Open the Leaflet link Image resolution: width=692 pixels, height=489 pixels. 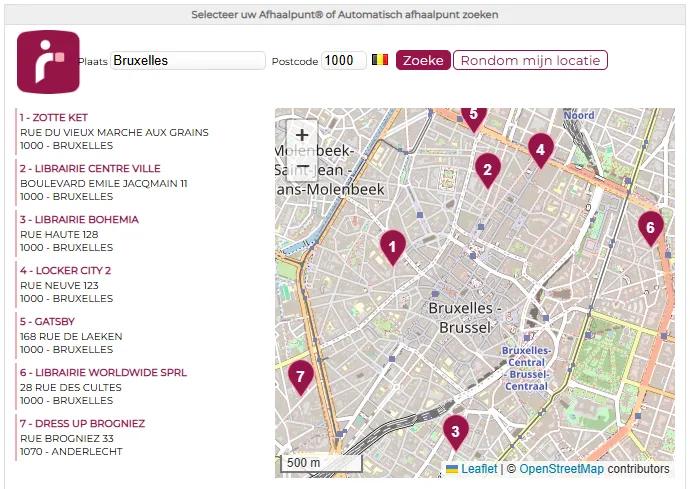pos(479,469)
